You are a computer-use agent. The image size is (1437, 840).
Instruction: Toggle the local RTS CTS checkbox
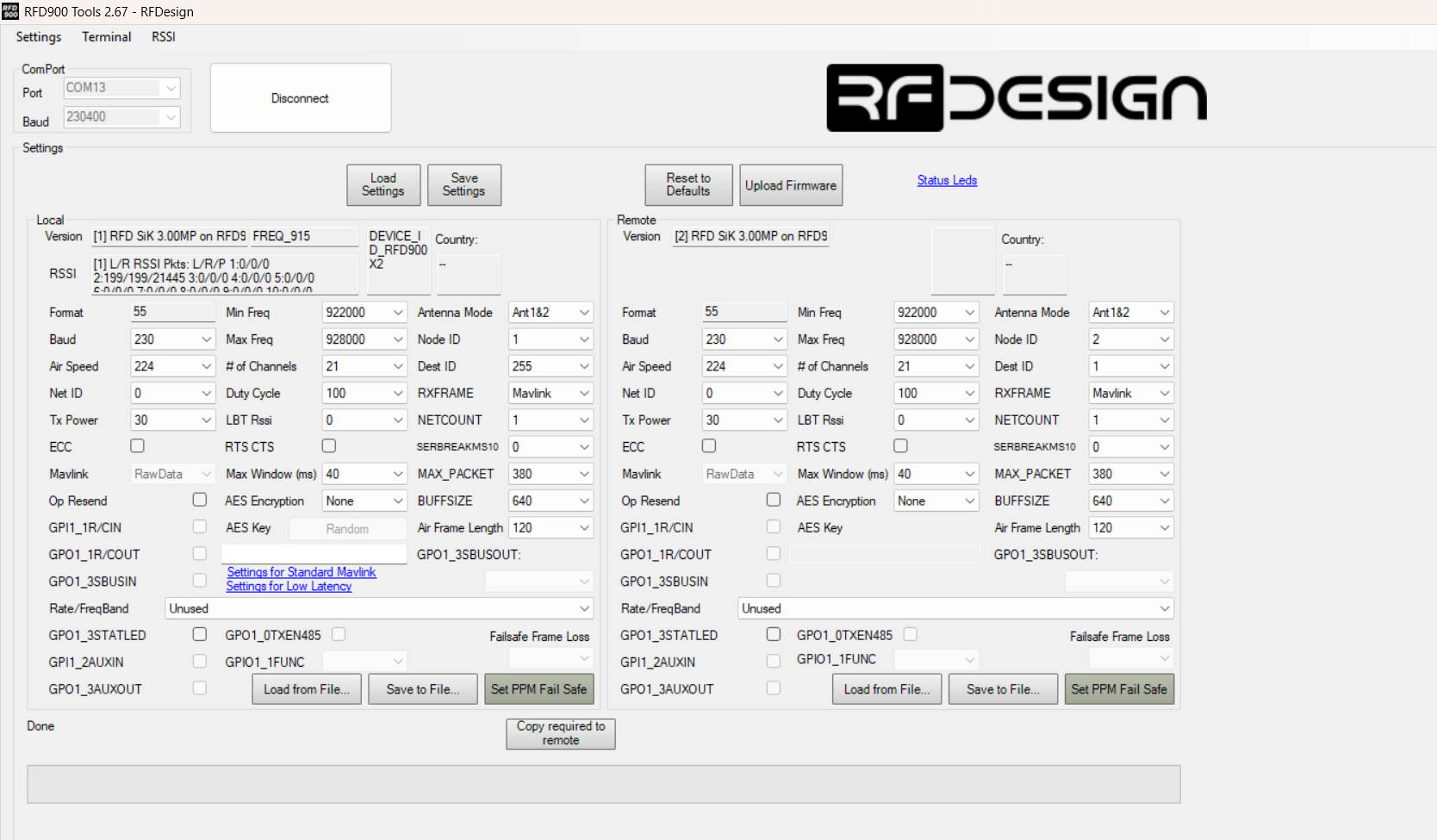(x=329, y=445)
